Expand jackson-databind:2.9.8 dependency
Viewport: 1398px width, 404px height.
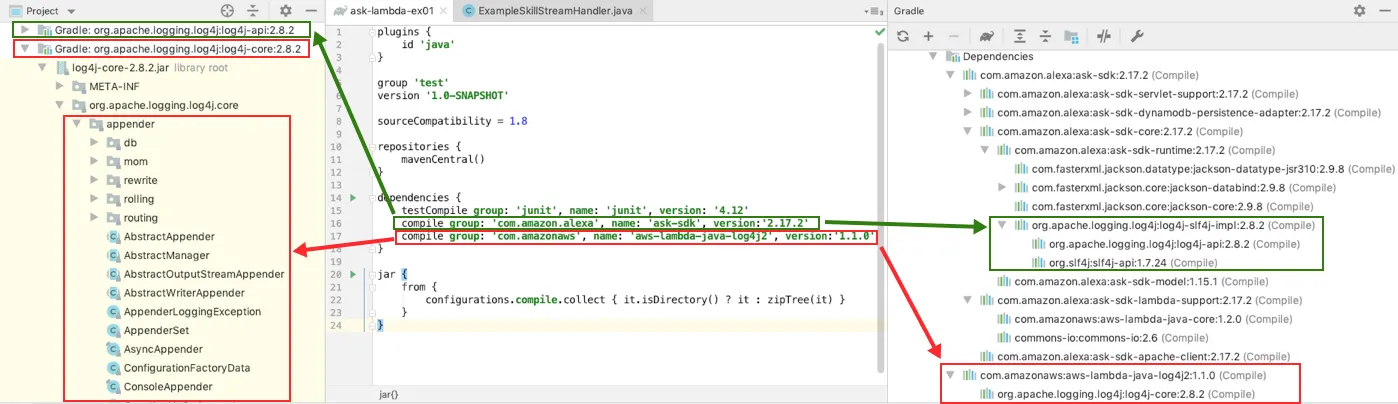(x=1003, y=187)
